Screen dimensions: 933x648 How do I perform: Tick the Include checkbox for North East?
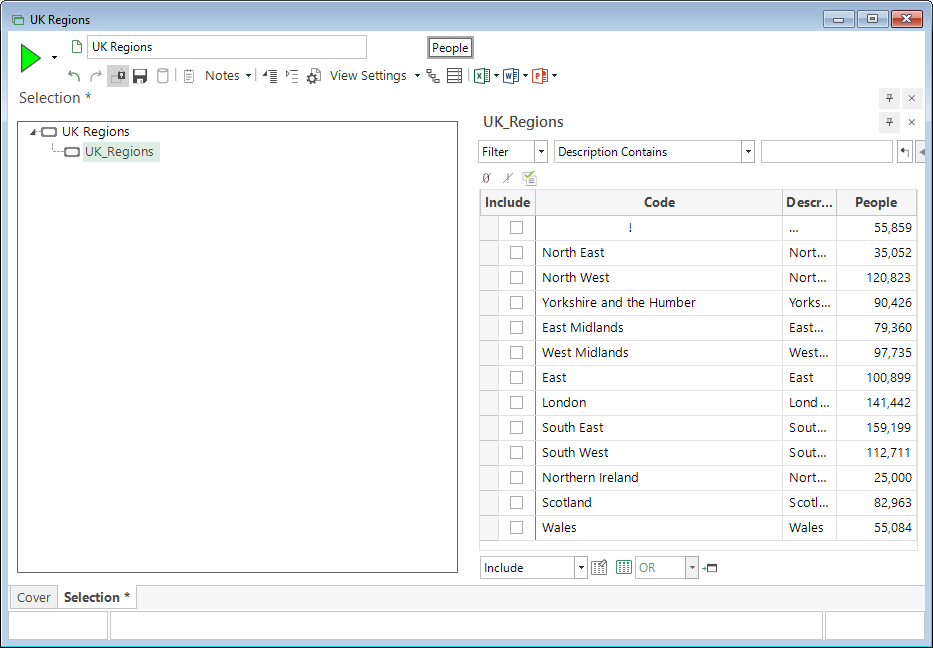(516, 252)
